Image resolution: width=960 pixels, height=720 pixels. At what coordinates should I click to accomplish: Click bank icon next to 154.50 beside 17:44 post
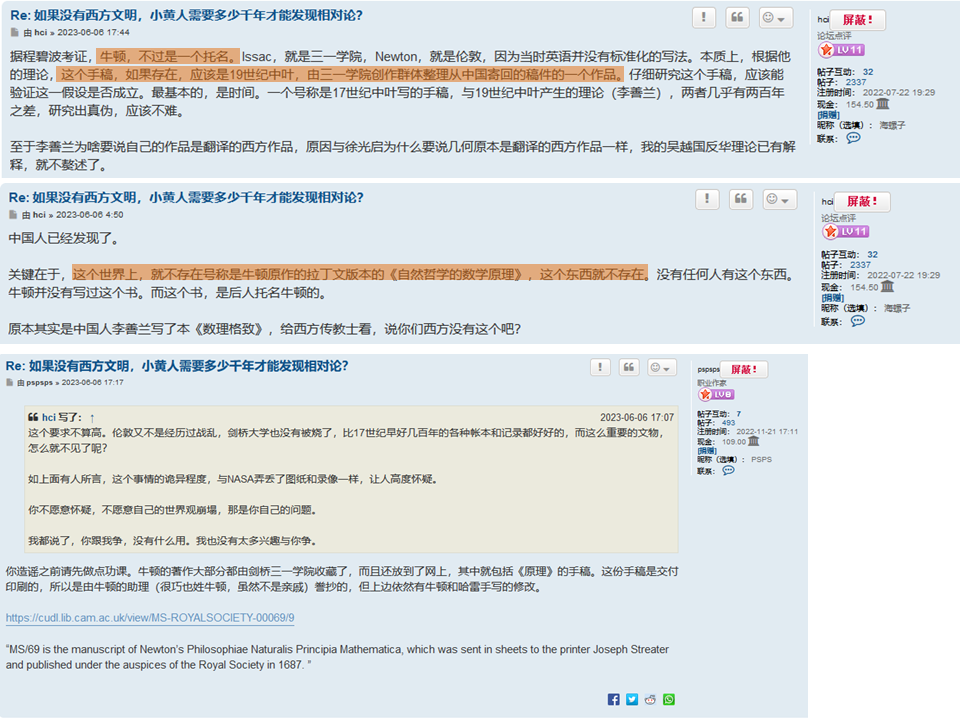pos(882,103)
